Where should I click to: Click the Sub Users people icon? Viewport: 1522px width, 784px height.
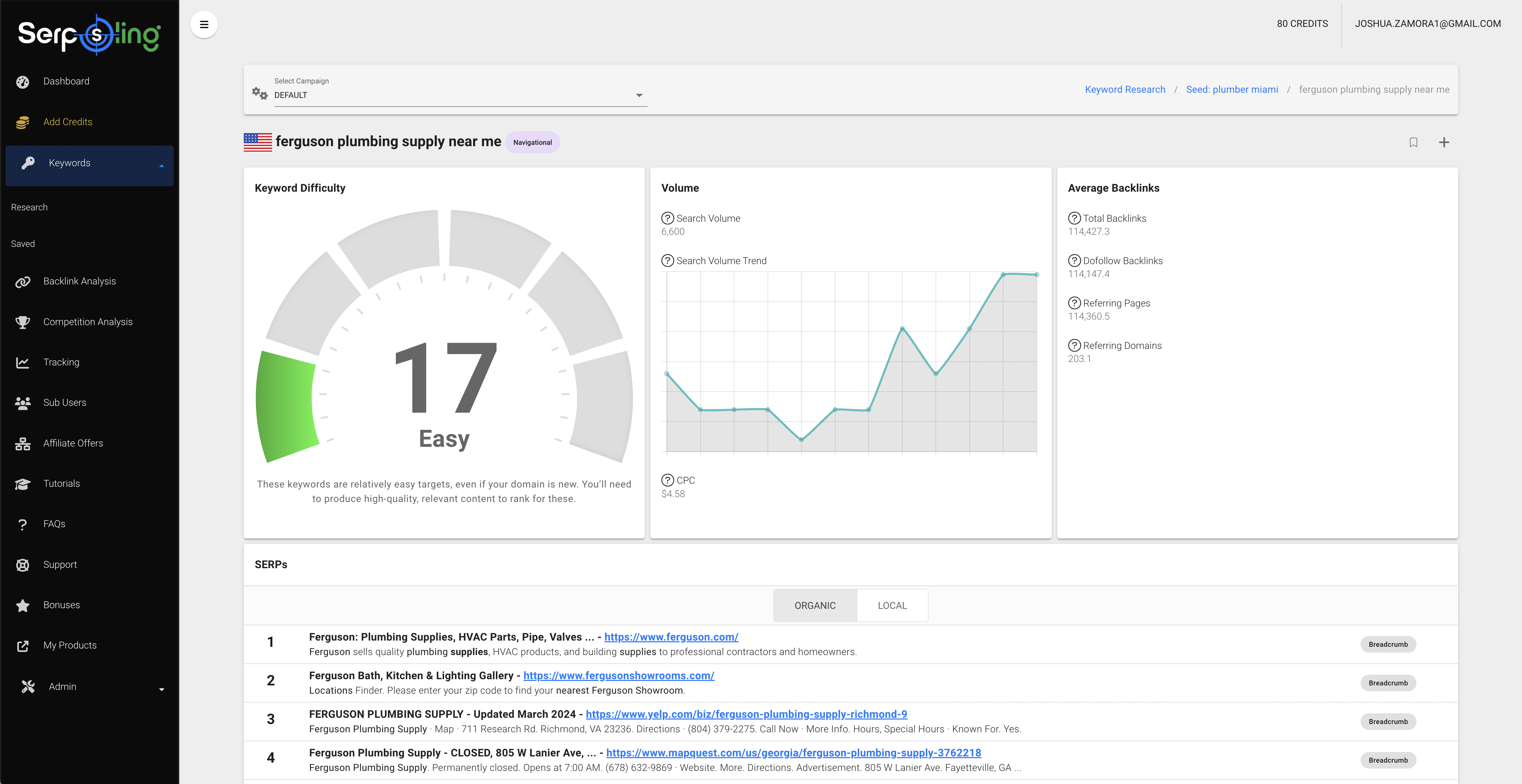(22, 403)
